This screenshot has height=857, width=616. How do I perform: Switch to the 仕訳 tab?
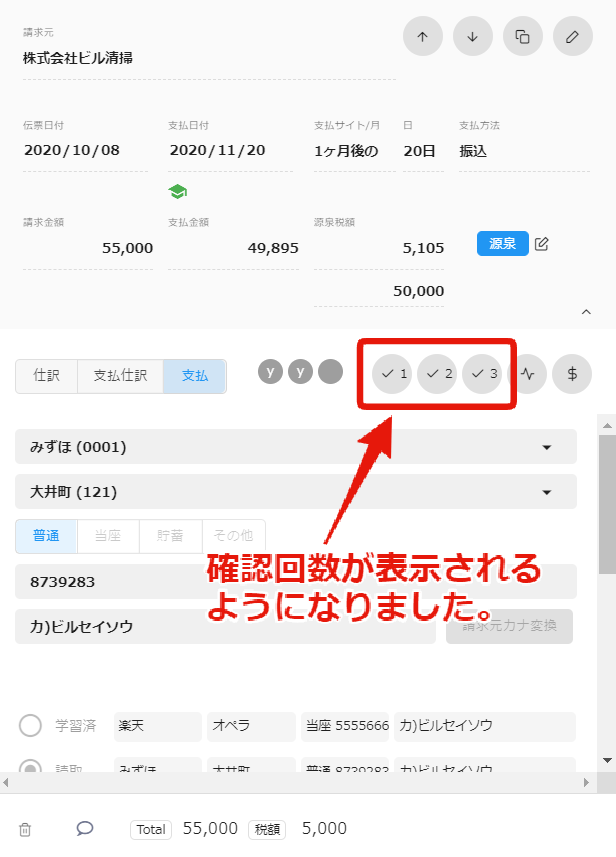click(x=46, y=376)
